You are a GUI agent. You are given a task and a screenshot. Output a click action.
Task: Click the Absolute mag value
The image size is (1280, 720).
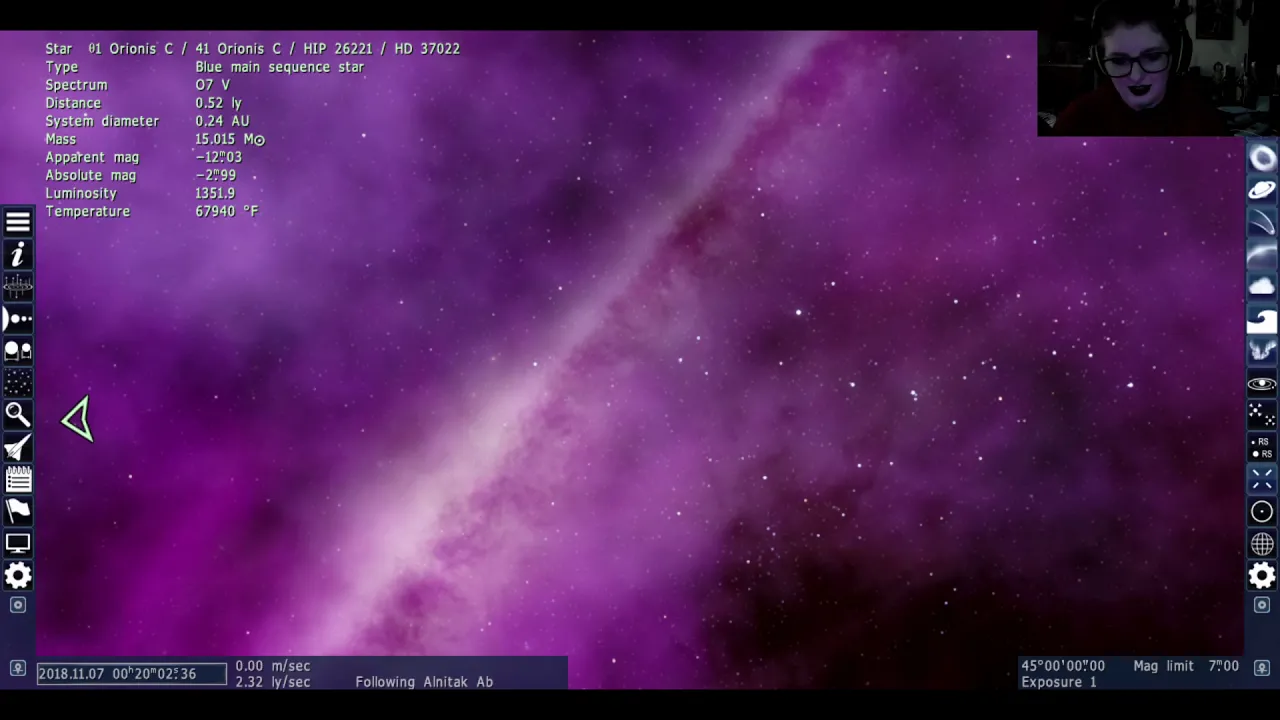pos(215,175)
